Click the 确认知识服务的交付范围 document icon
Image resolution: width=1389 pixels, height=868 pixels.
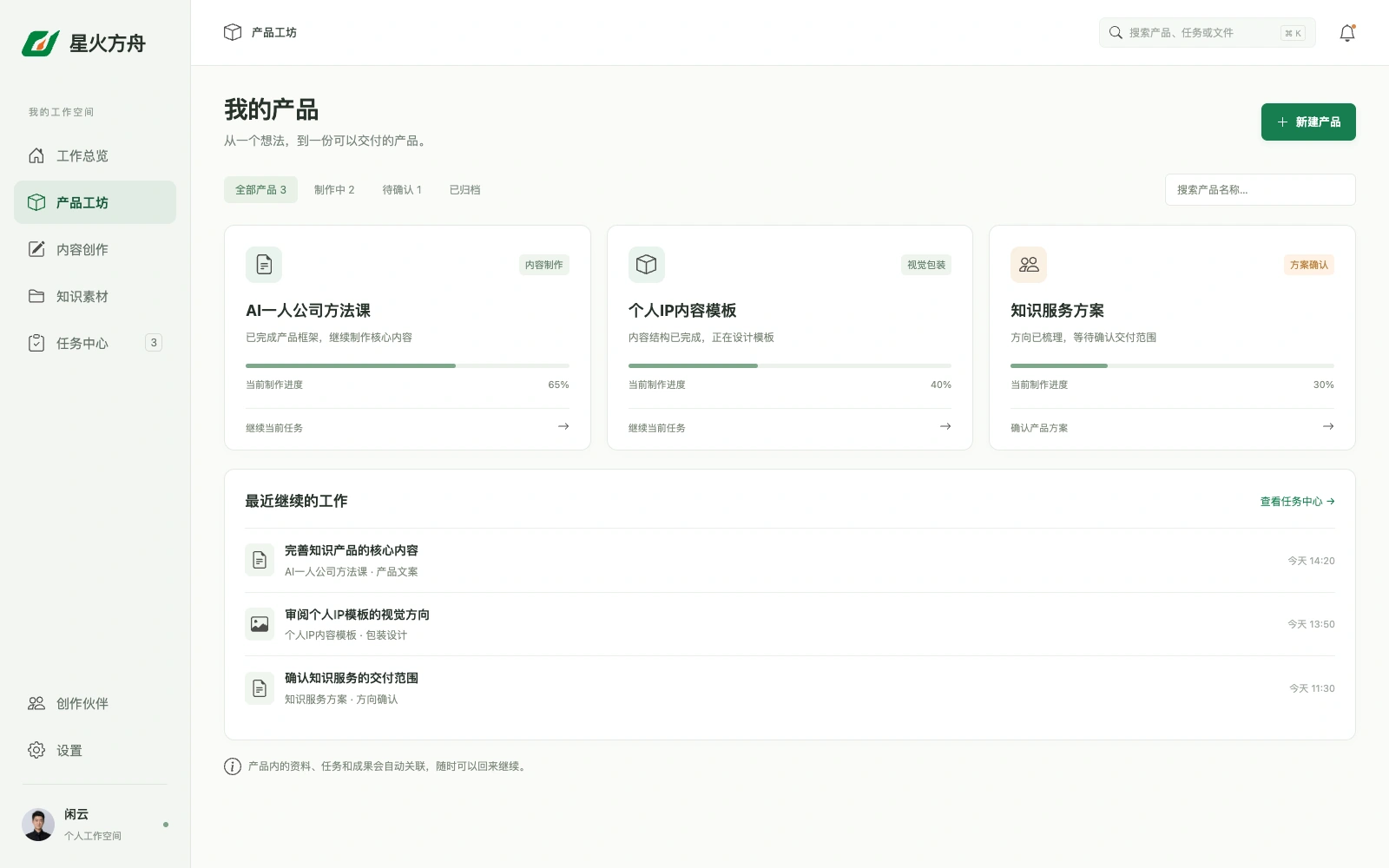[x=260, y=688]
